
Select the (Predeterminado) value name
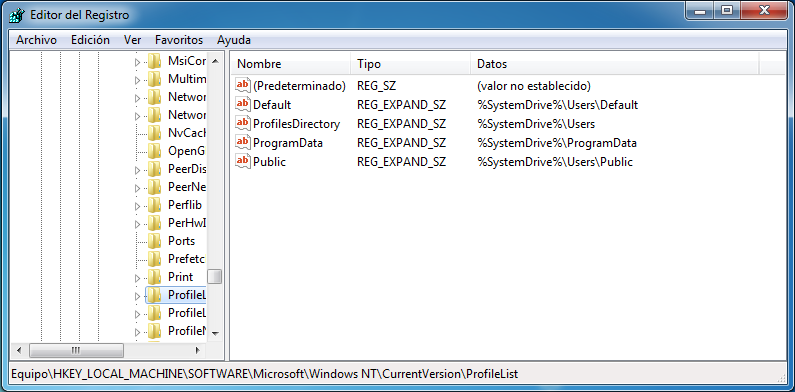tap(299, 86)
